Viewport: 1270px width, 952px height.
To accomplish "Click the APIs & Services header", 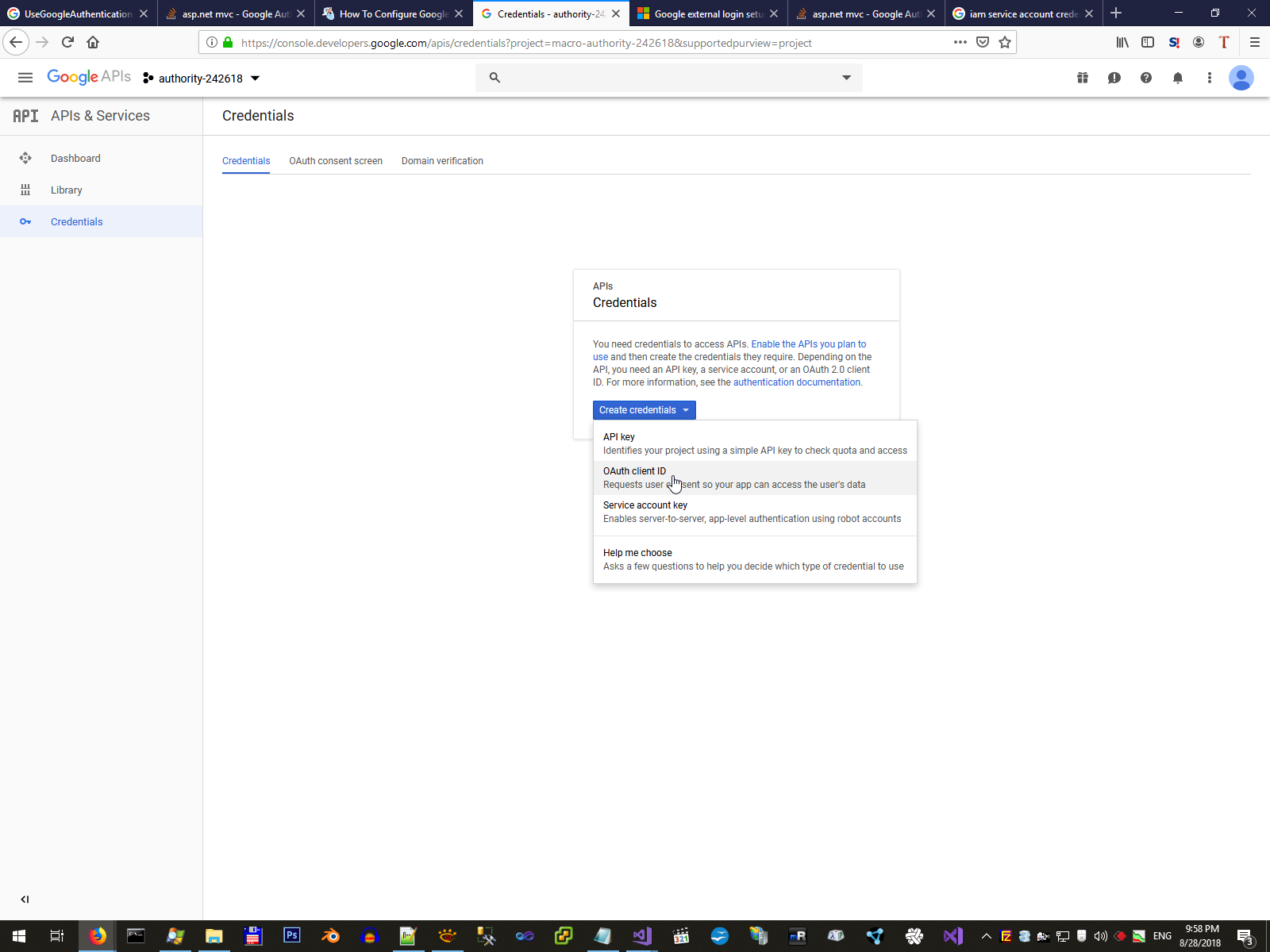I will pos(101,116).
